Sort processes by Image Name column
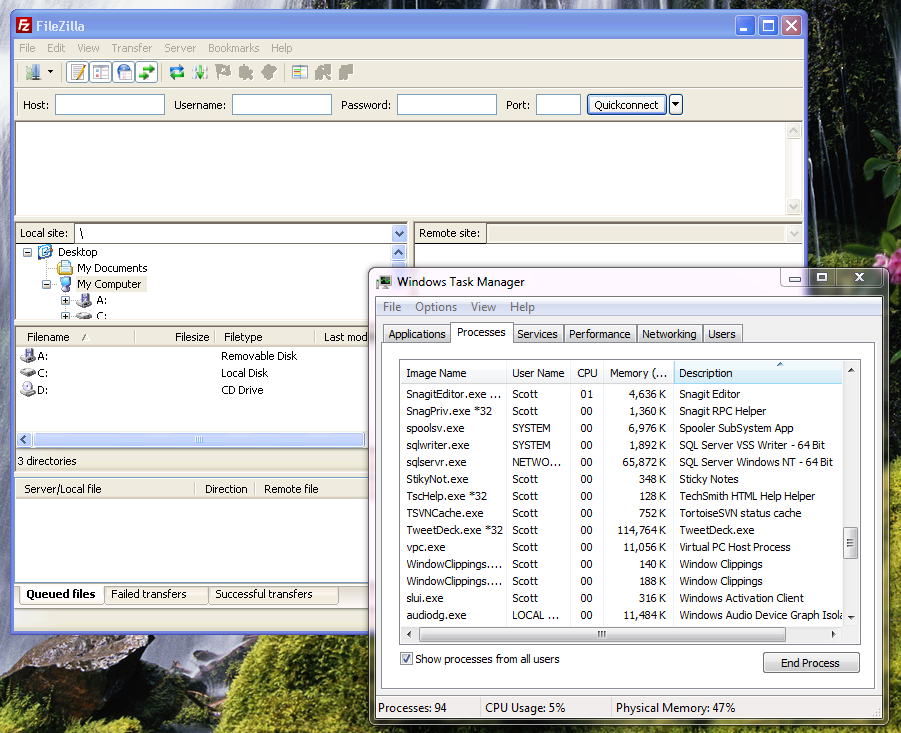This screenshot has height=733, width=901. pyautogui.click(x=453, y=373)
